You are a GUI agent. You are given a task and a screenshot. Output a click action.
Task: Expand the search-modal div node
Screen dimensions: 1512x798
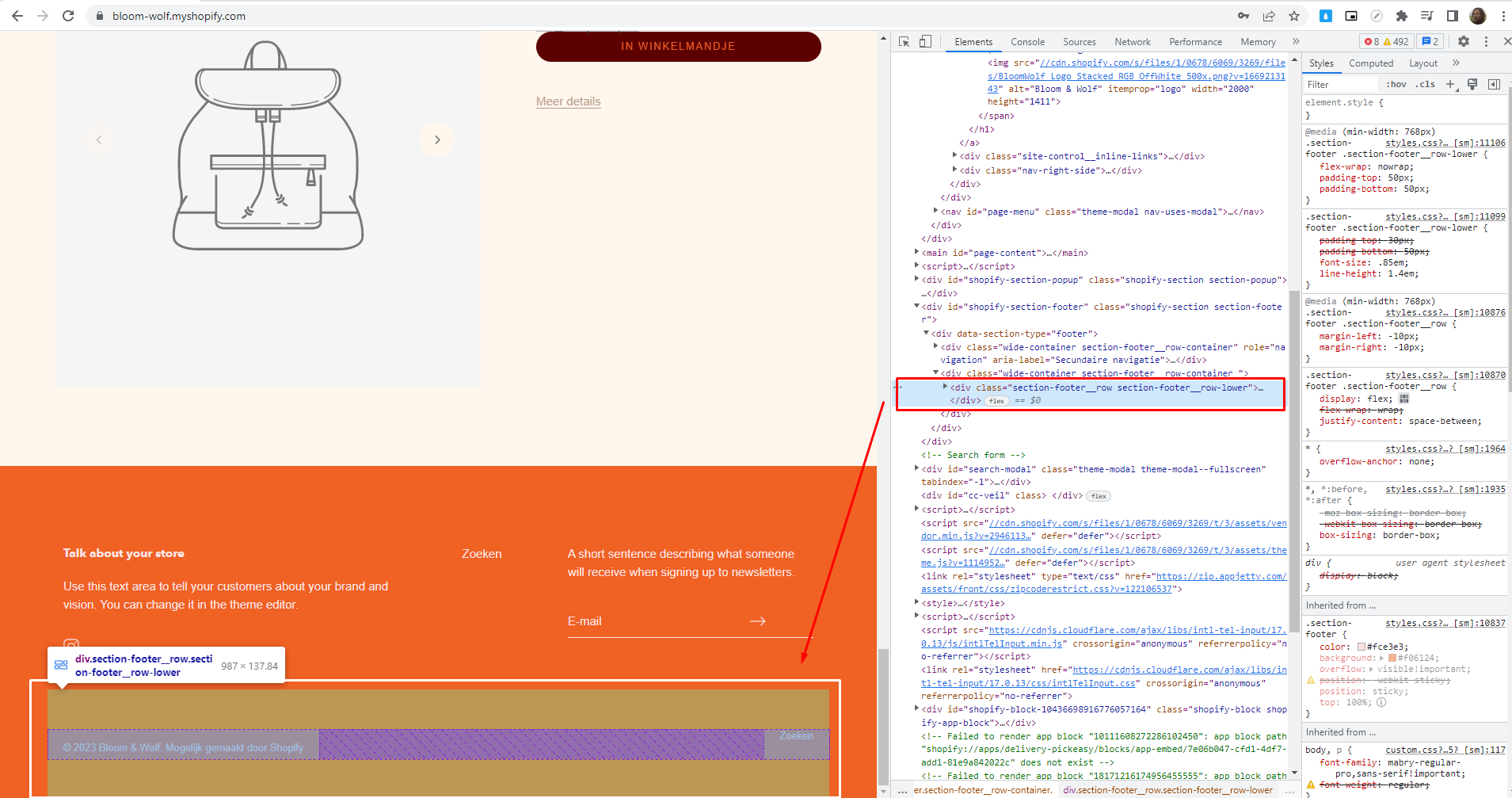pos(916,468)
